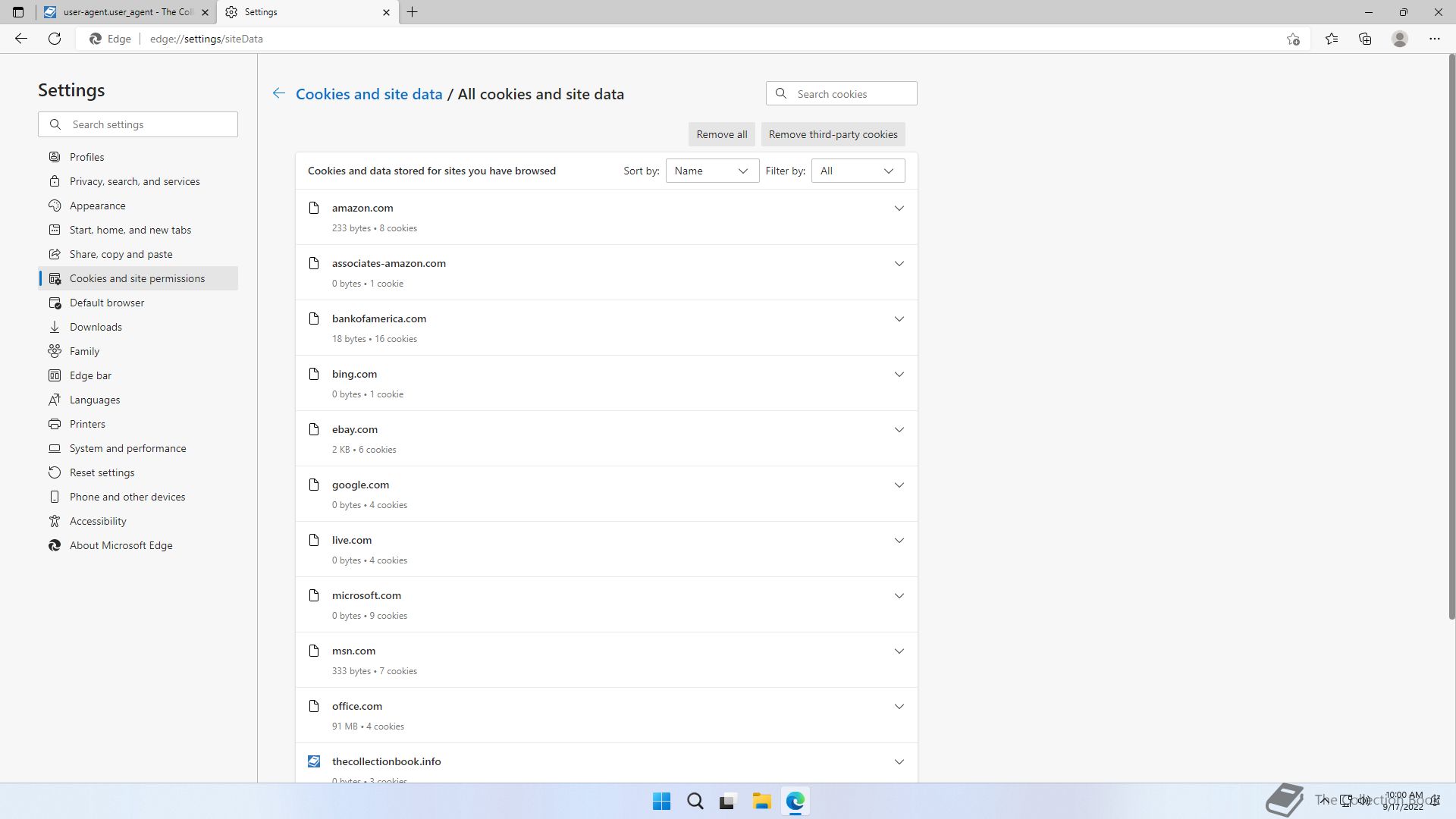This screenshot has width=1456, height=819.
Task: Click the browser back arrow icon
Action: tap(21, 39)
